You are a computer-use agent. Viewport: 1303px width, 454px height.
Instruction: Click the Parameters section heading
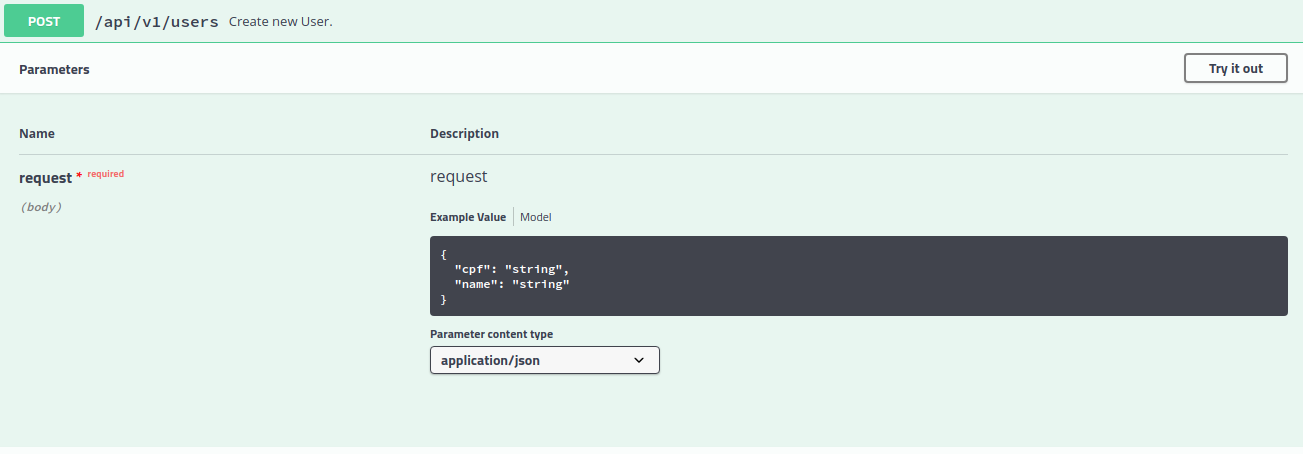click(54, 70)
